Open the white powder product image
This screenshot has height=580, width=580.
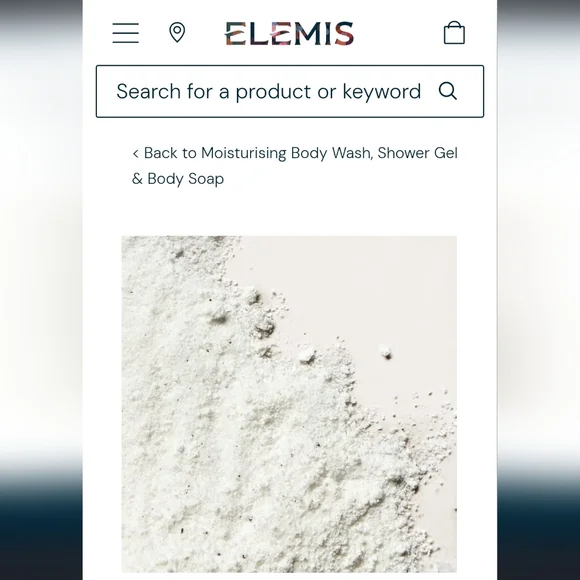[x=289, y=404]
